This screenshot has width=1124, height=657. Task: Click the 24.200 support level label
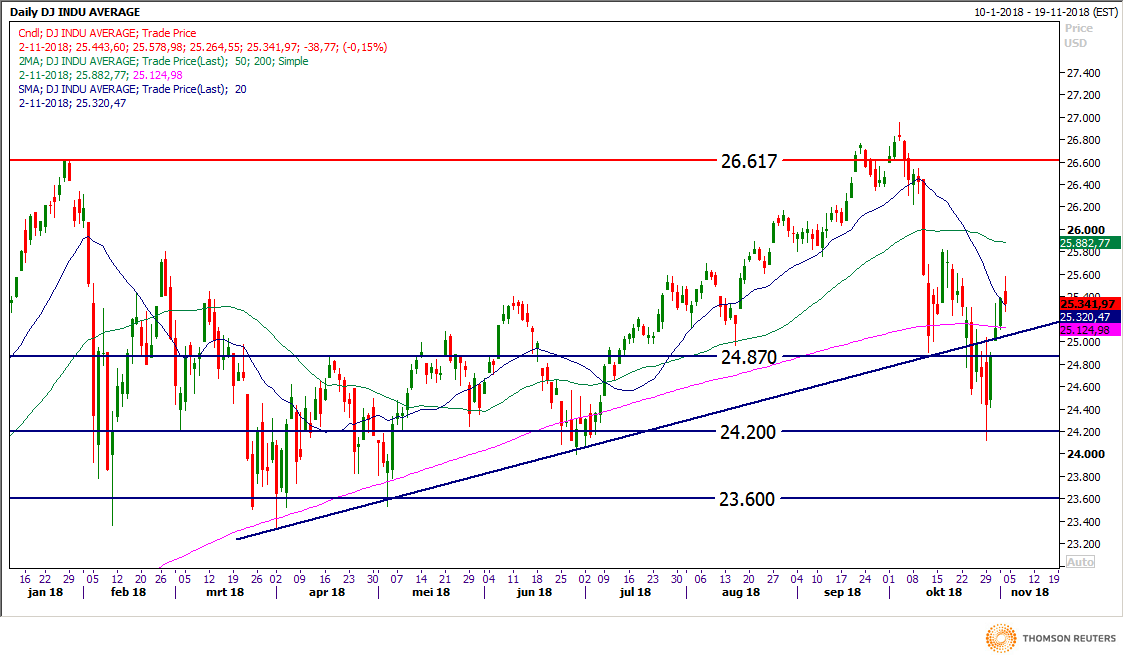(748, 432)
